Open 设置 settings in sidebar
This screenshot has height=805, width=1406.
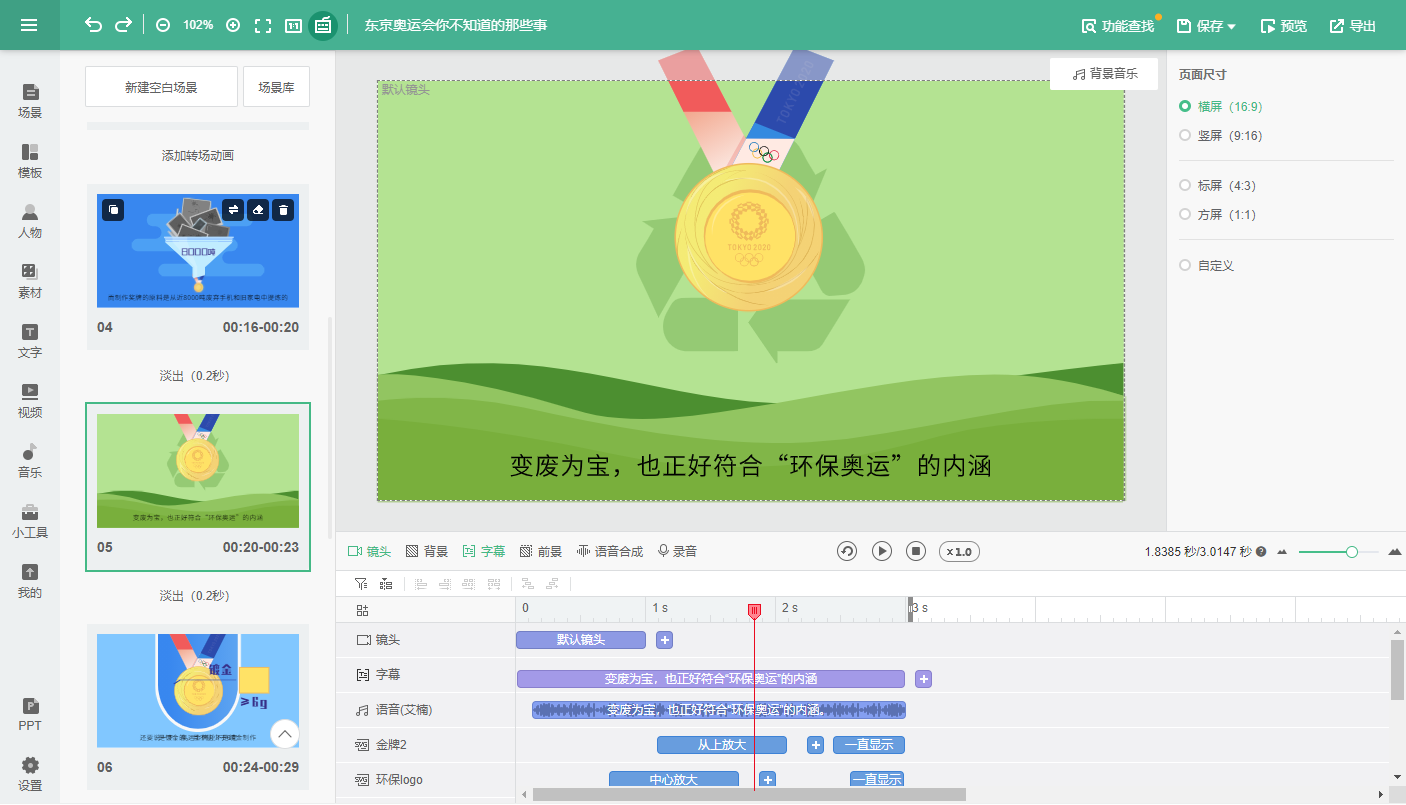pos(30,774)
